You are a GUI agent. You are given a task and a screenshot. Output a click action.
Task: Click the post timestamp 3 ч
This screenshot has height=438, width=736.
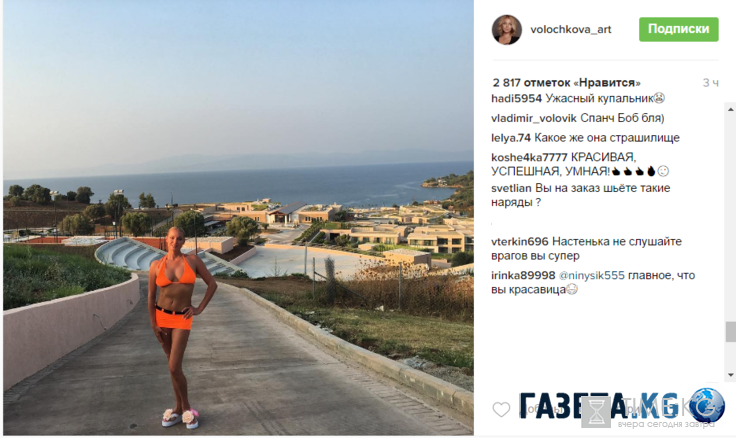click(x=710, y=83)
